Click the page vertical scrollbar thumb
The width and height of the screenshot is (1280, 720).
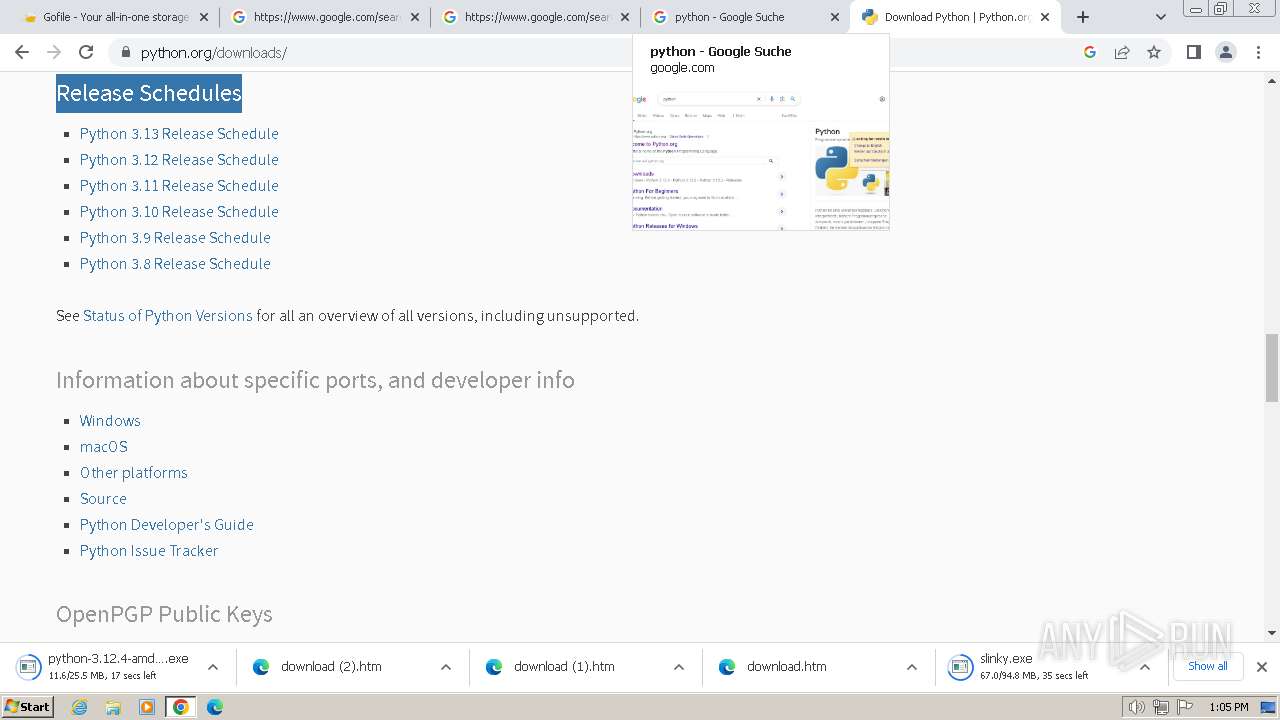1272,367
